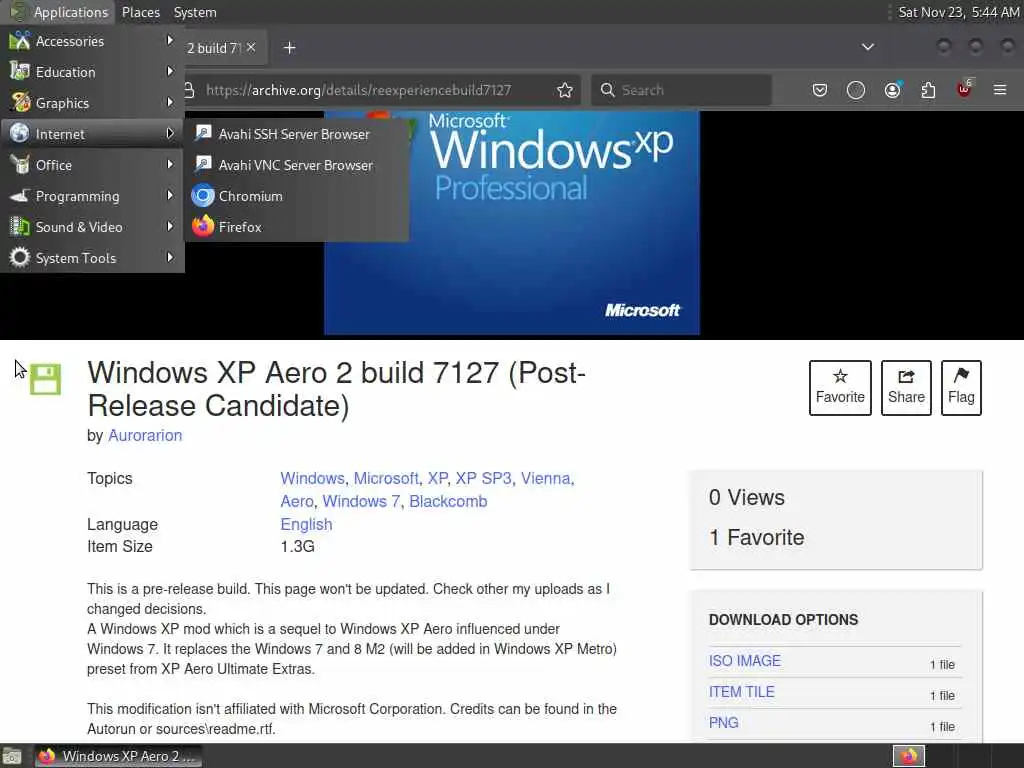Open the PNG download option
The image size is (1024, 768).
click(x=724, y=723)
